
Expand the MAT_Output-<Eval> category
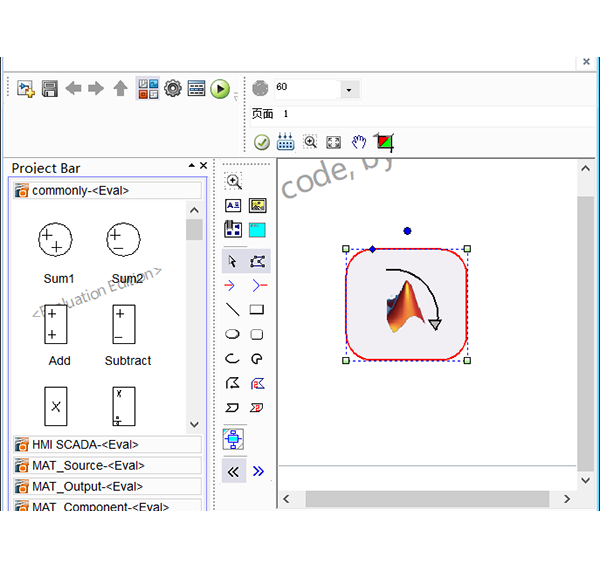108,486
